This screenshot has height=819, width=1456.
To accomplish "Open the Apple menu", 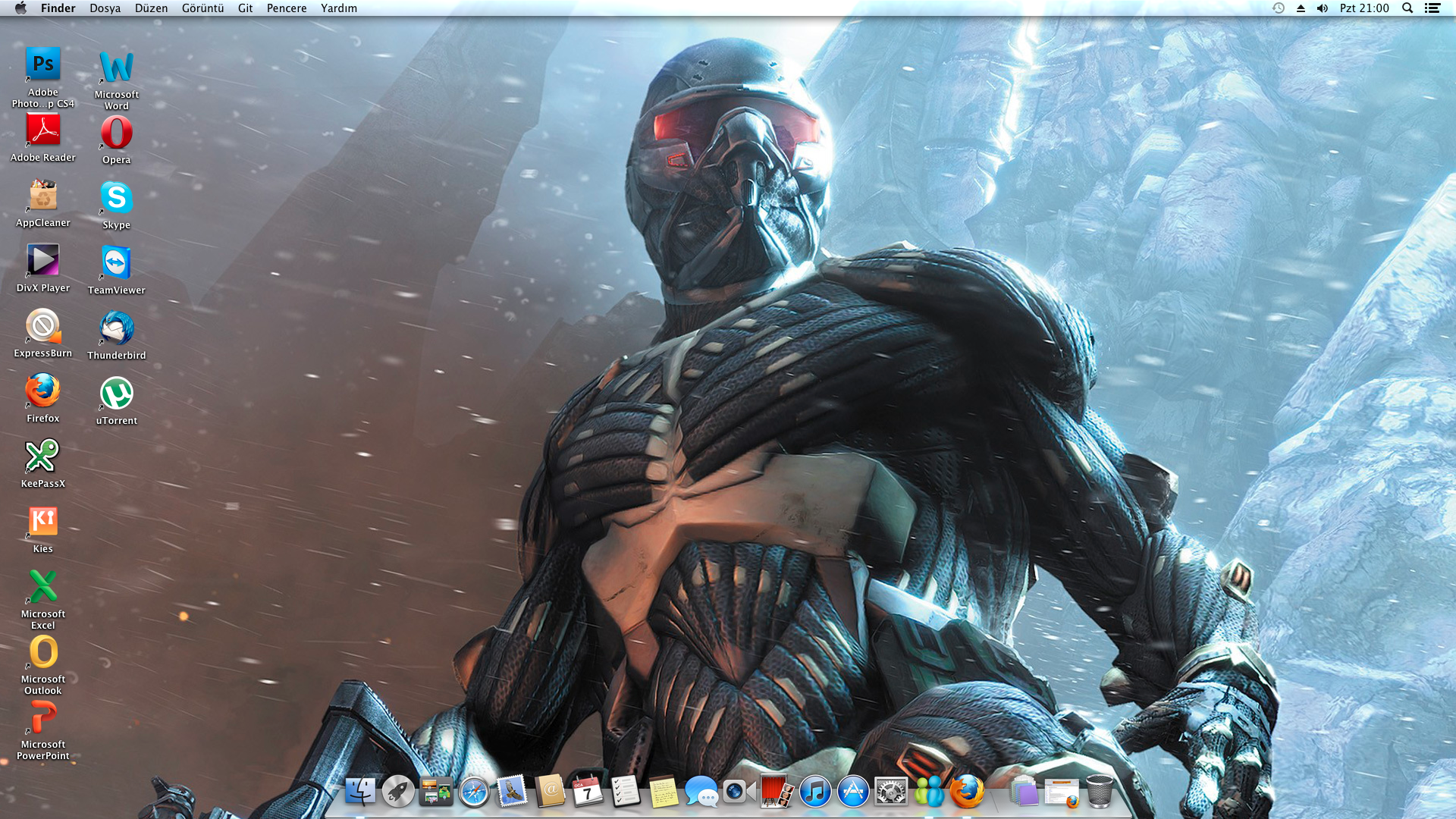I will point(20,8).
